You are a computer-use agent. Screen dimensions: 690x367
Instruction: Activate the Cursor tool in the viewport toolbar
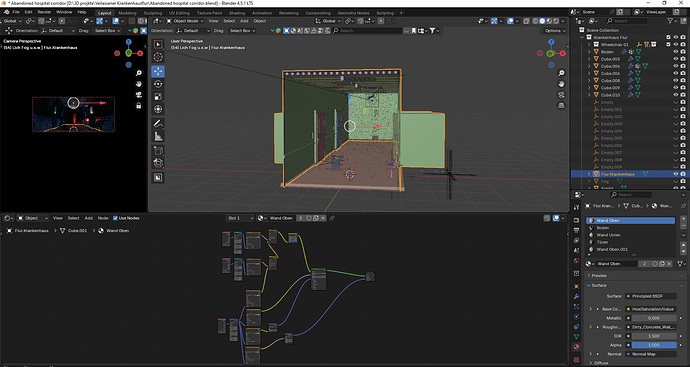(158, 57)
